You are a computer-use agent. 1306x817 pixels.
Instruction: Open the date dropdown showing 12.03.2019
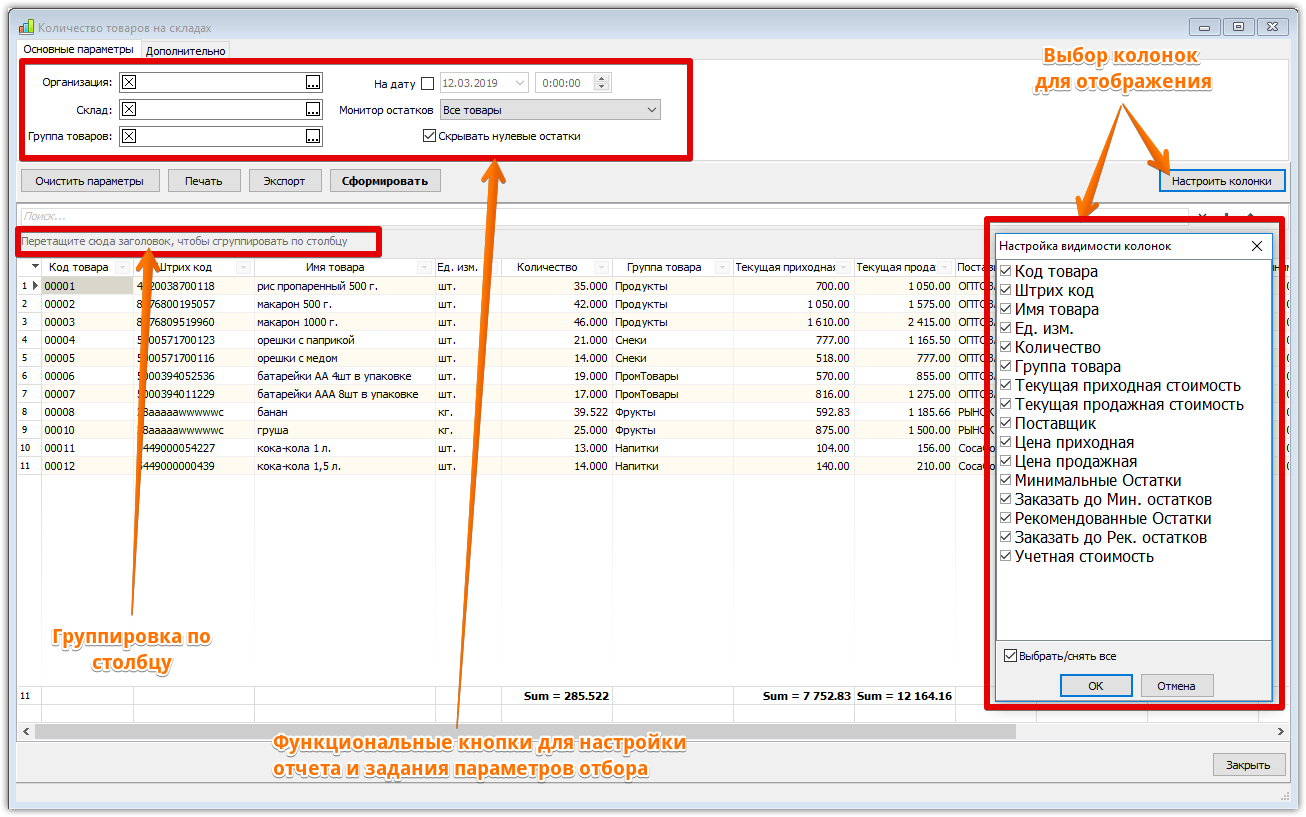(520, 84)
